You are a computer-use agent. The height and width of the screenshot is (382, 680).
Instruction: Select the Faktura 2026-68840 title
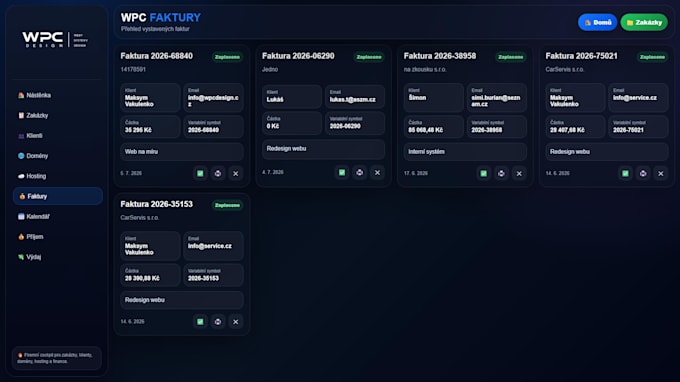tap(157, 56)
